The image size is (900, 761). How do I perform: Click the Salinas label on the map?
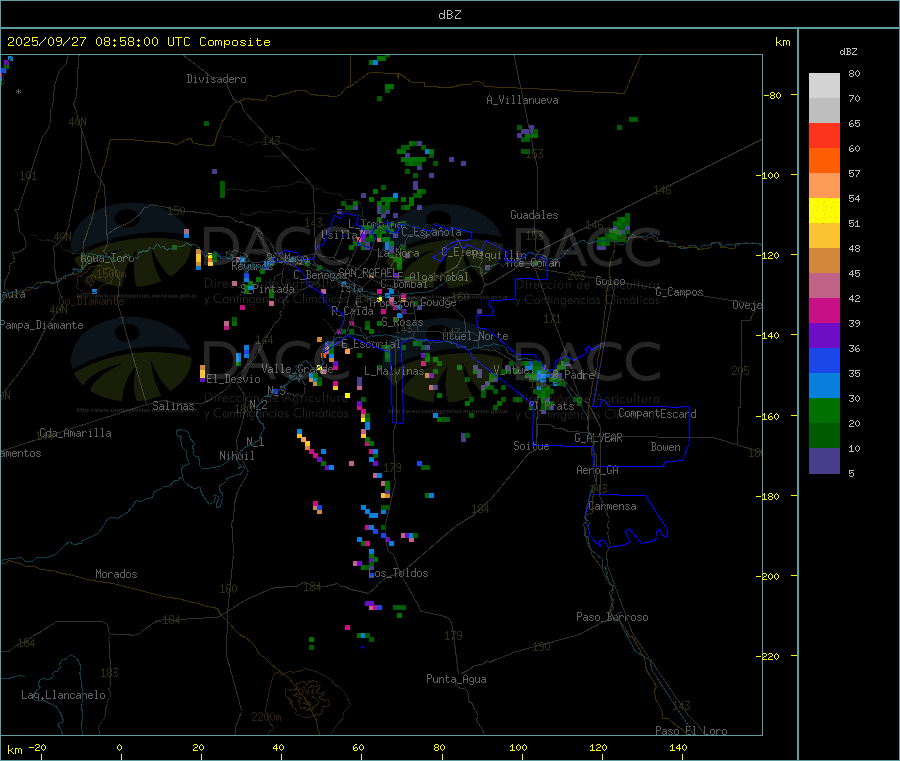point(176,406)
